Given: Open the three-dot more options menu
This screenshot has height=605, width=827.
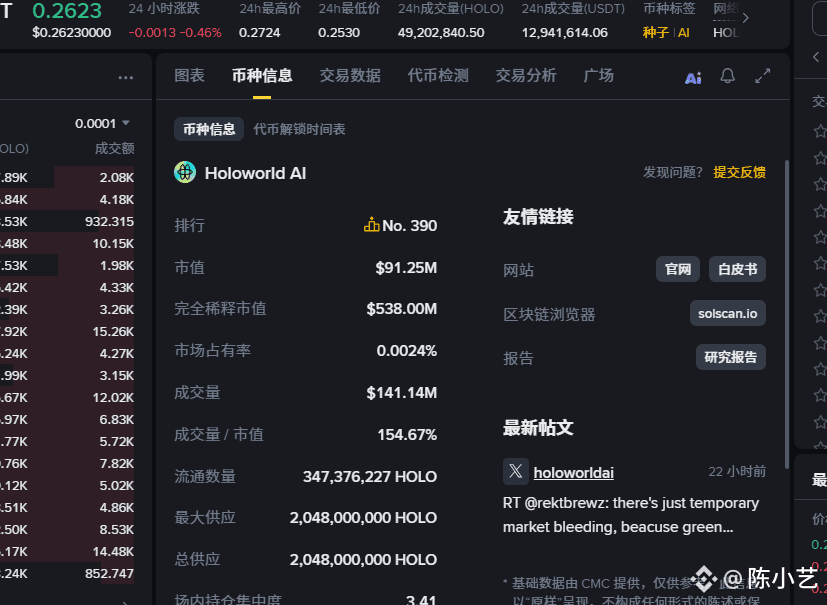Looking at the screenshot, I should coord(126,78).
